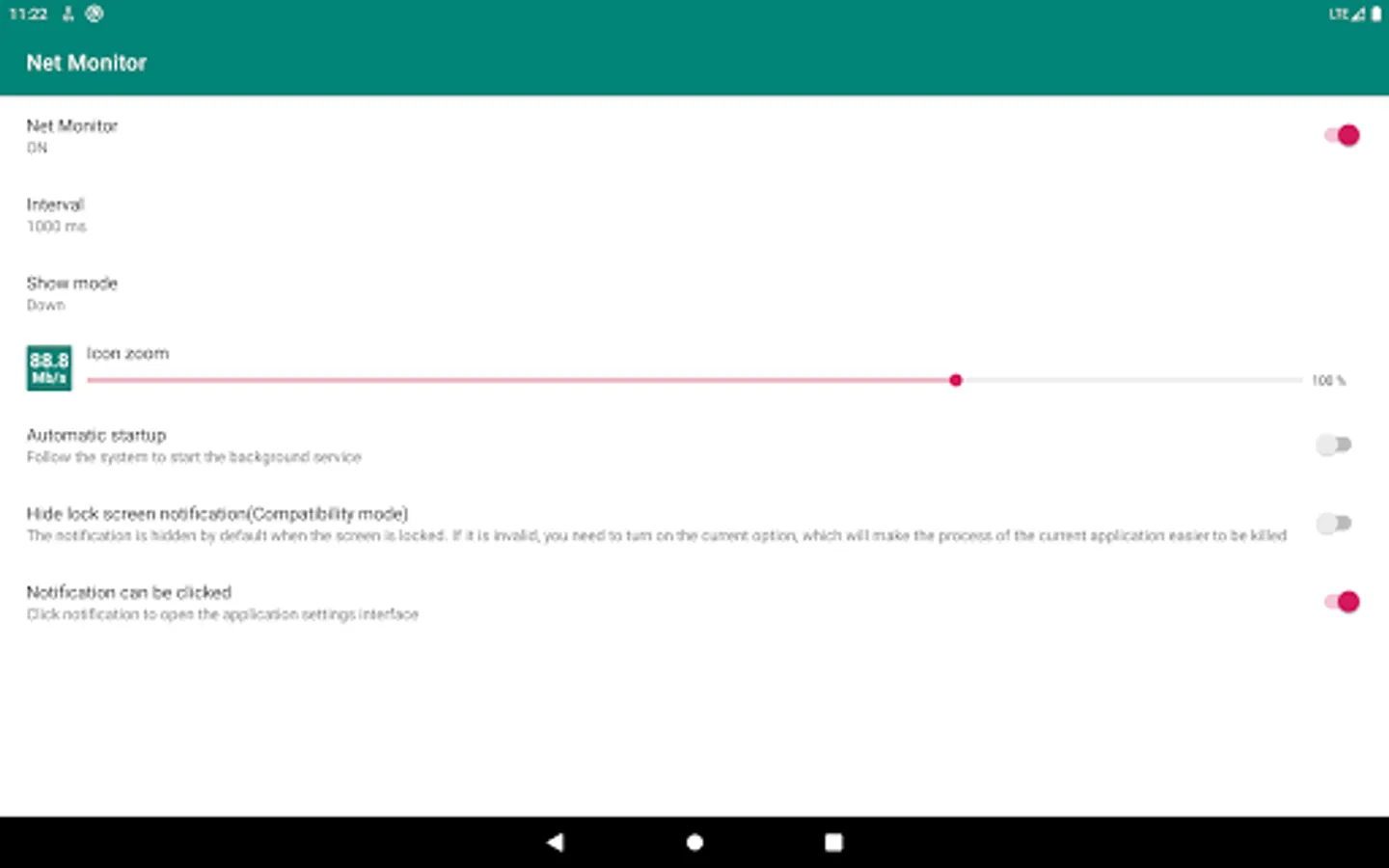Screen dimensions: 1389x868
Task: Click the 88.8 Mb/s preview icon
Action: (x=48, y=367)
